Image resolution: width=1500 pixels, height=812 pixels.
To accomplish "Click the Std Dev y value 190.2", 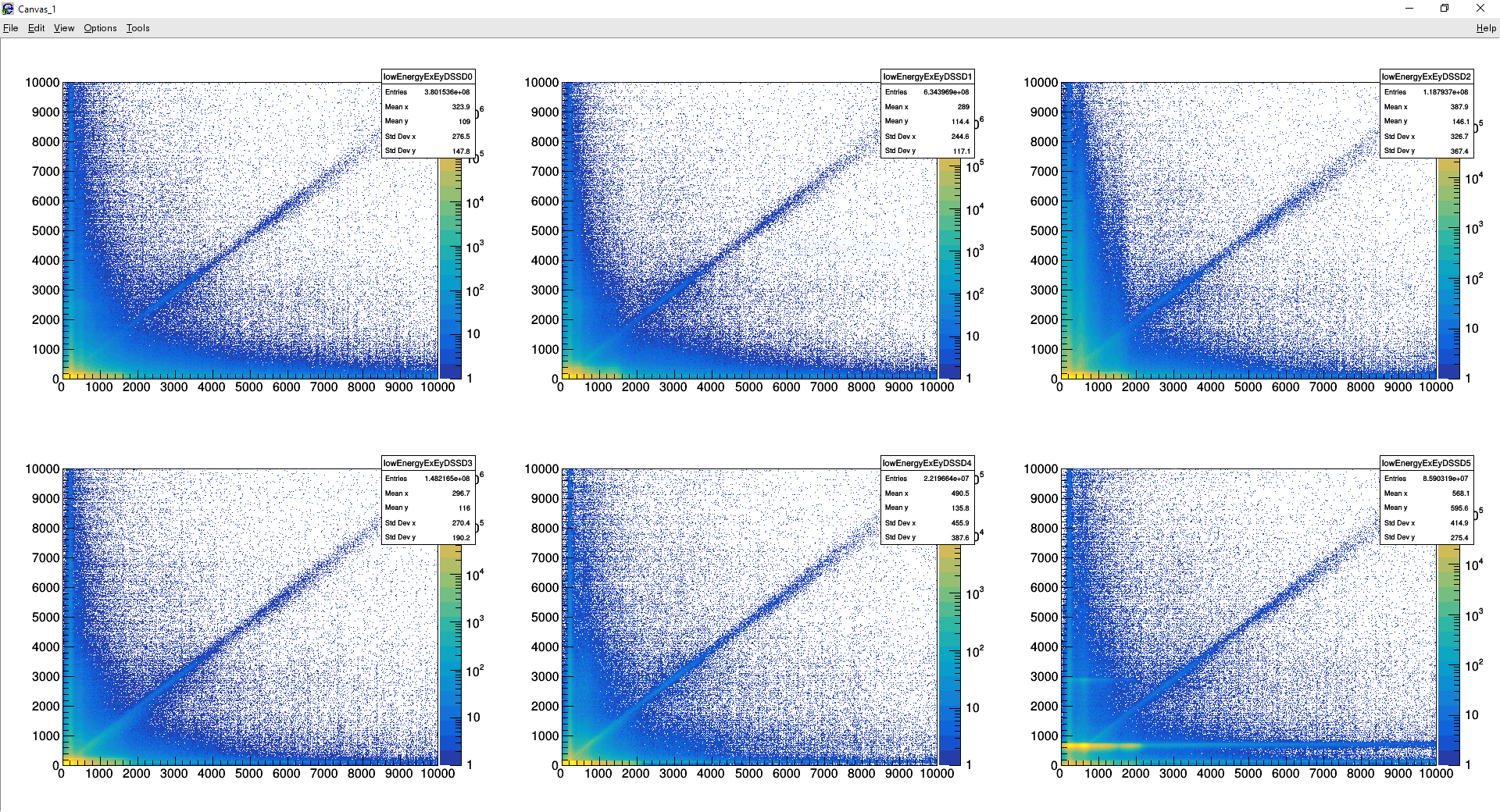I will [x=461, y=538].
